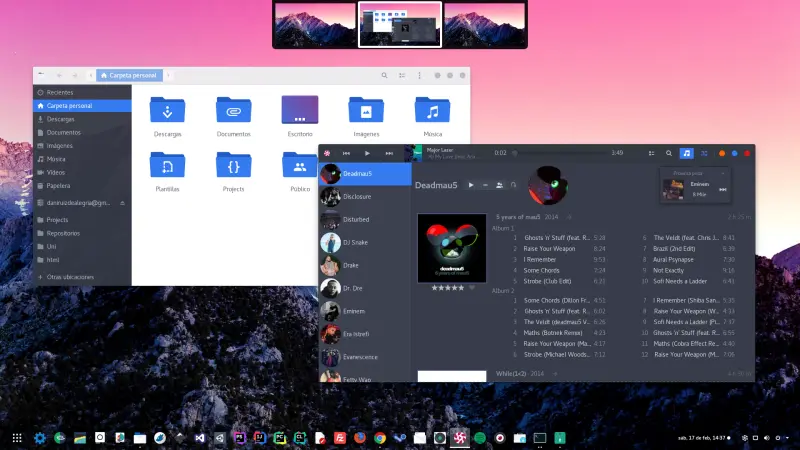The width and height of the screenshot is (800, 450).
Task: Skip to previous track in Lollypop
Action: pyautogui.click(x=346, y=153)
